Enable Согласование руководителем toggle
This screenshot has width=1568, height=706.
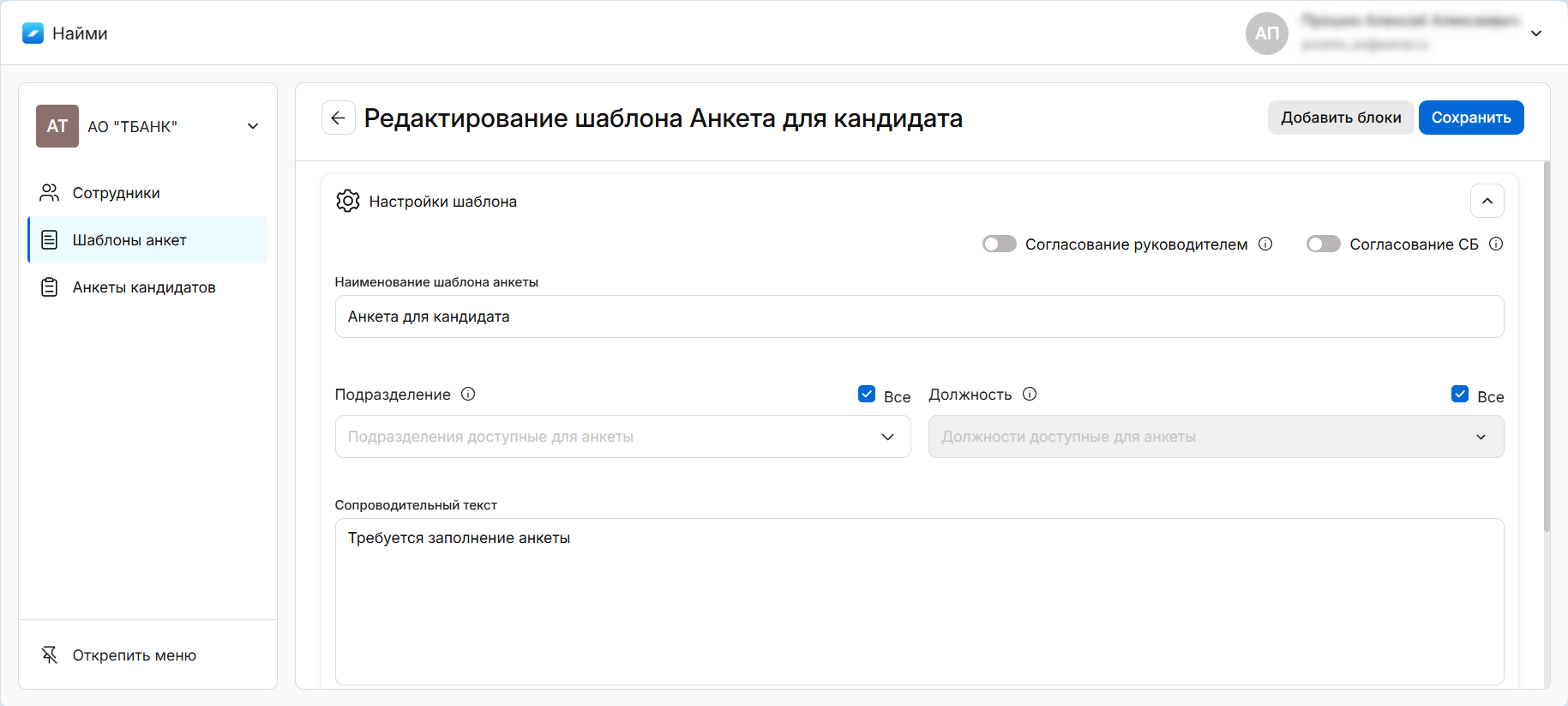point(999,244)
